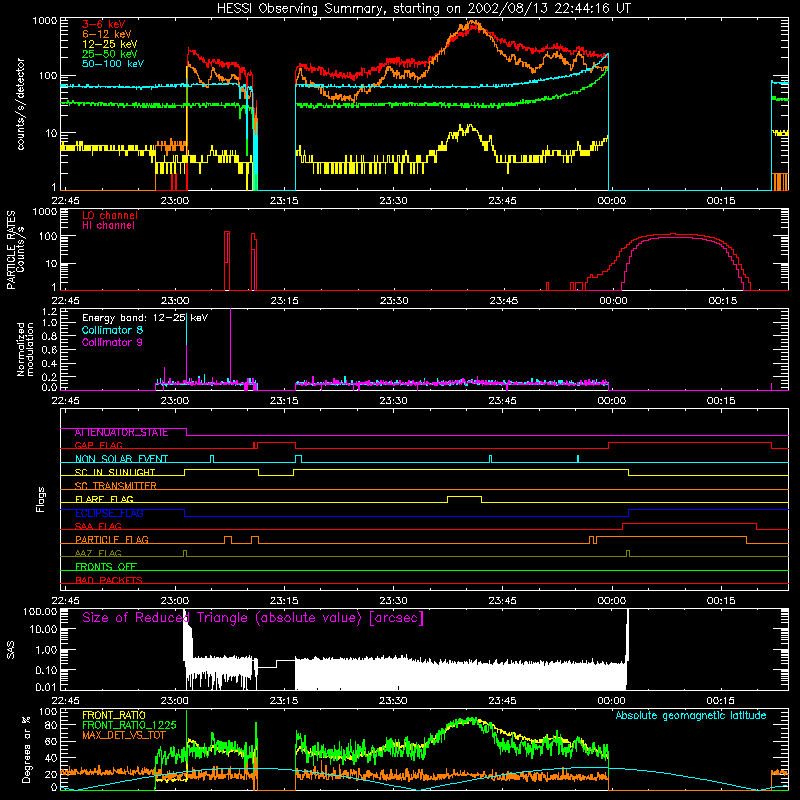Click the NON_SOLAR_EVENT flag label
Viewport: 800px width, 800px height.
(x=121, y=459)
